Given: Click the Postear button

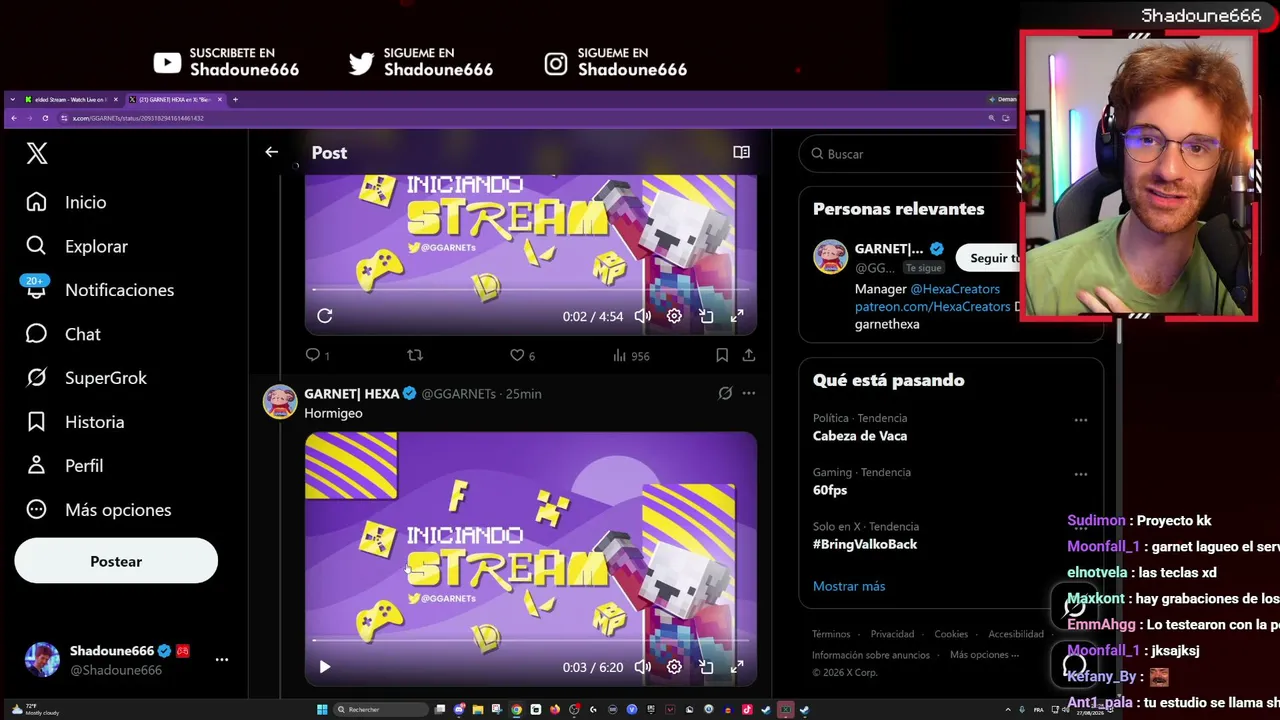Looking at the screenshot, I should (x=116, y=561).
